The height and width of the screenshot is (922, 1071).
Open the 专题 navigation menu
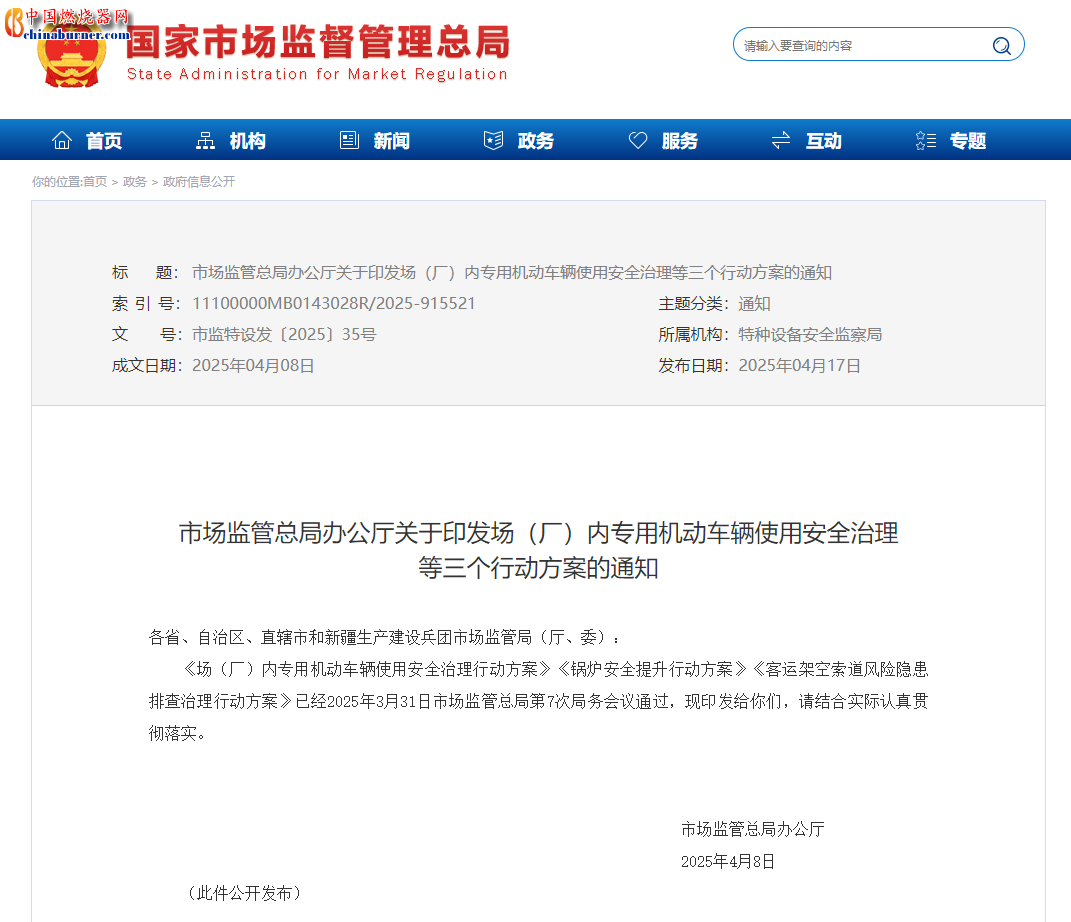click(966, 140)
